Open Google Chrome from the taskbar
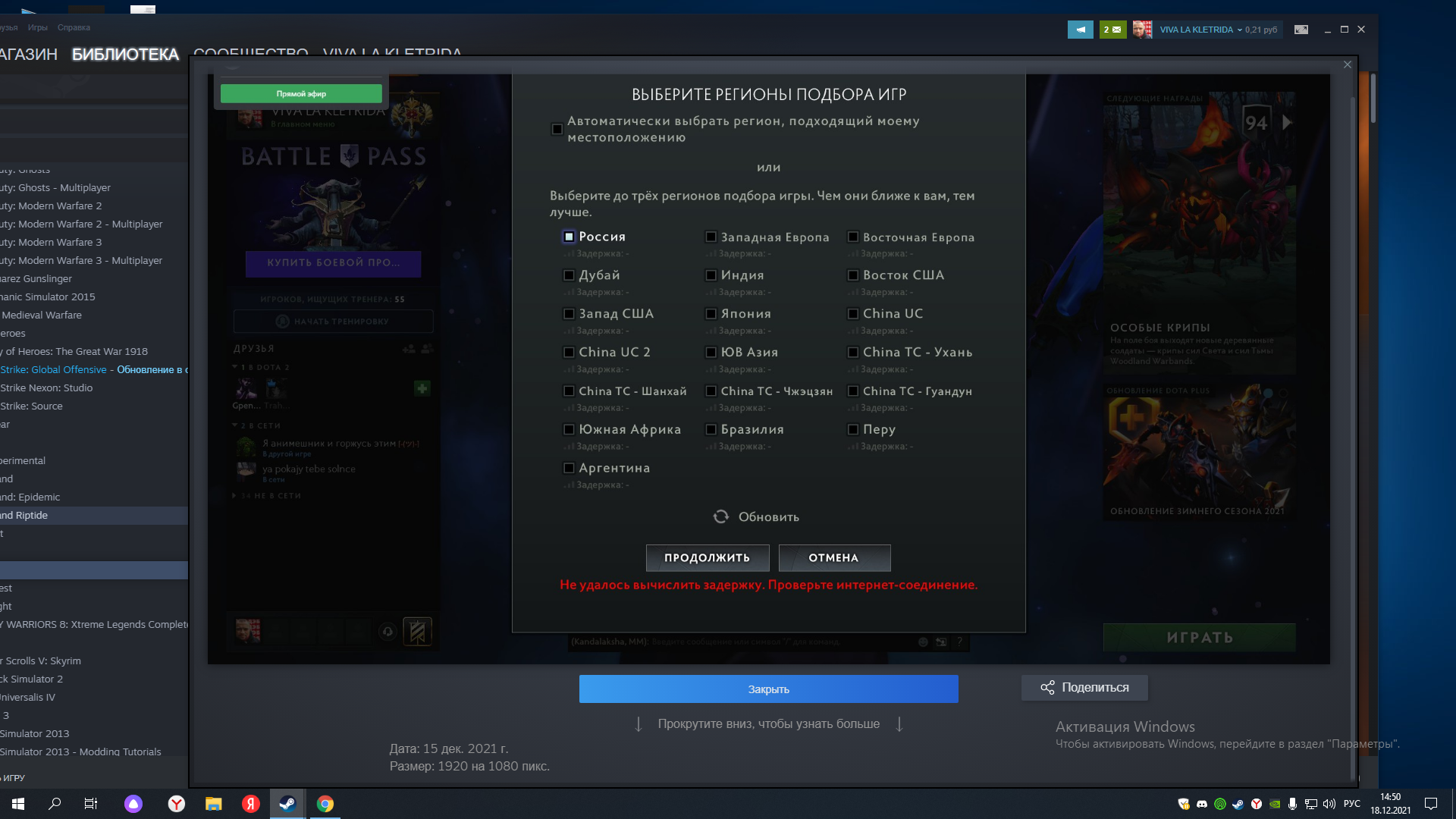This screenshot has width=1456, height=819. coord(325,804)
